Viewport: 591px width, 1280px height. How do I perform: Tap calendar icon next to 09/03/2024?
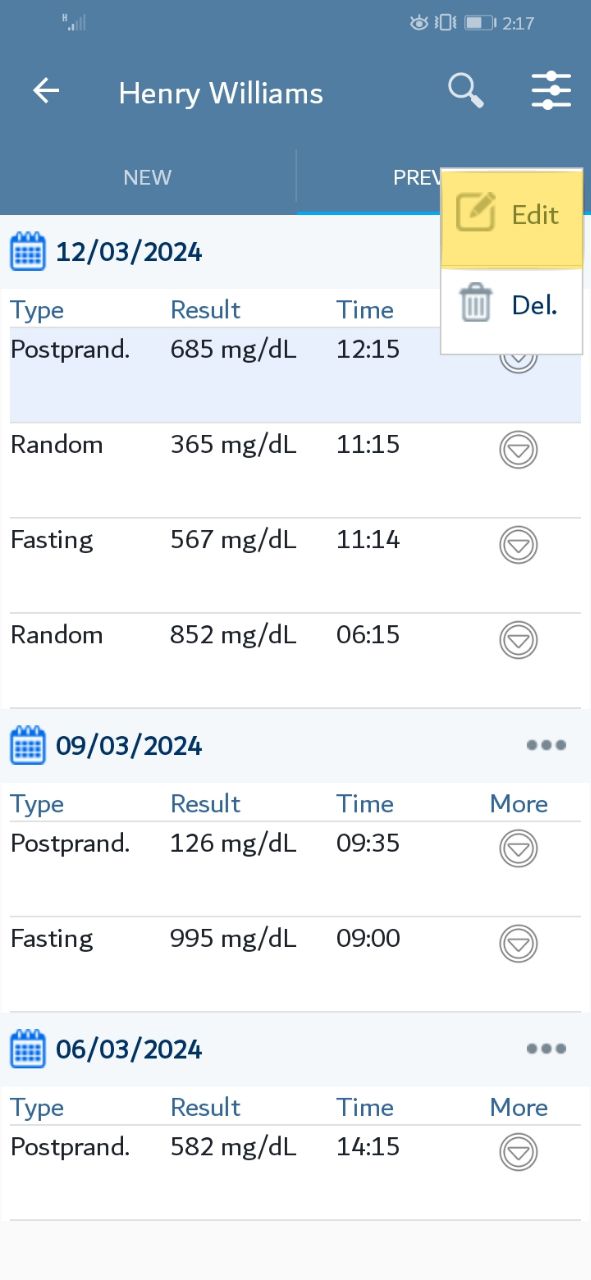[28, 746]
